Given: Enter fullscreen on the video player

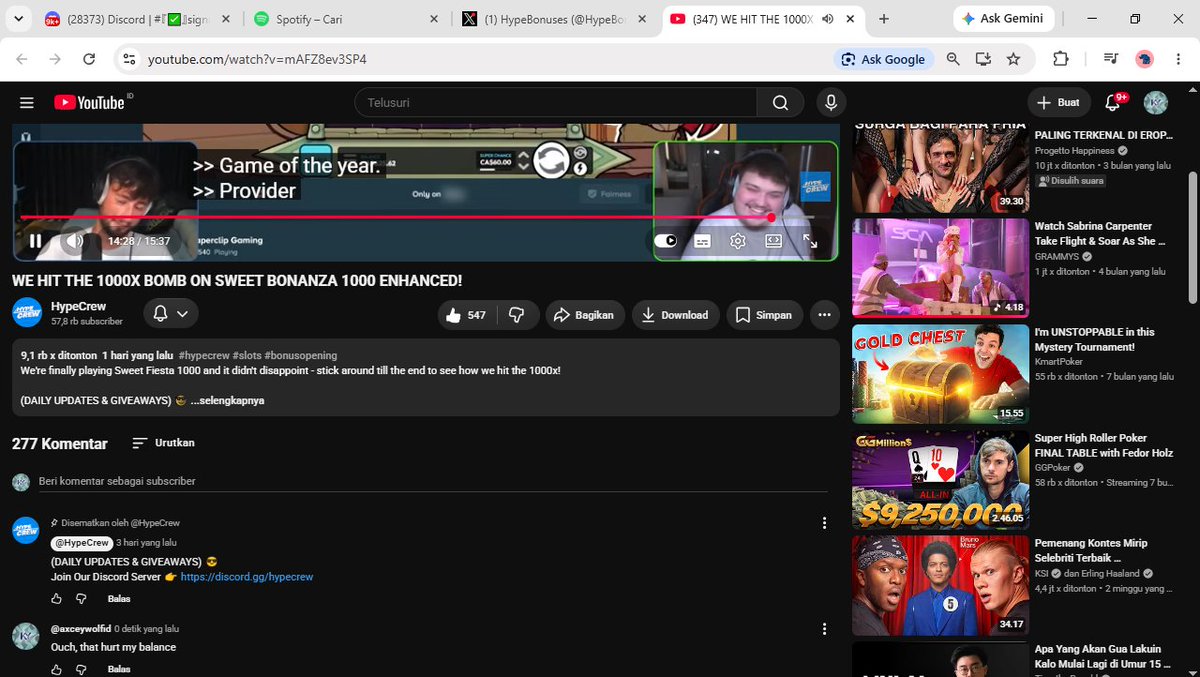Looking at the screenshot, I should pyautogui.click(x=810, y=241).
